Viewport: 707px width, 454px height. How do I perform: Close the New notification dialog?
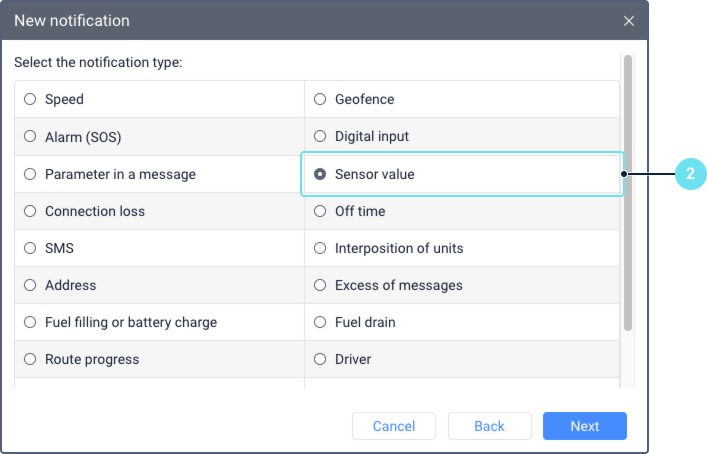pos(629,21)
